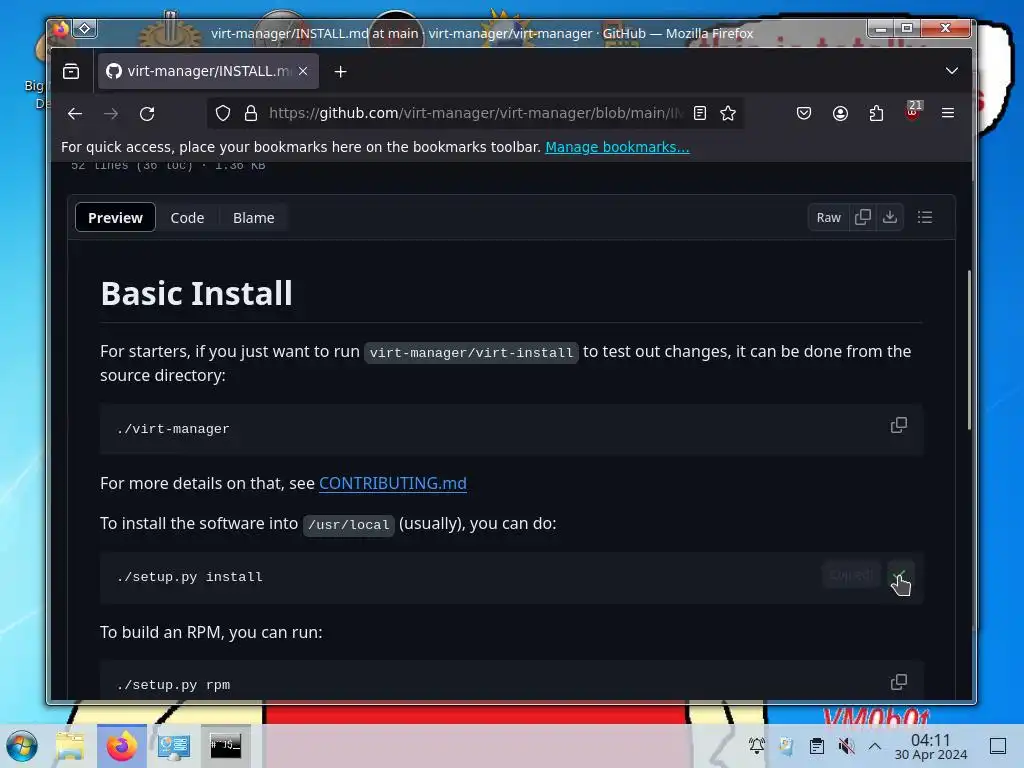
Task: Copy the ./setup.py rpm code snippet
Action: click(899, 682)
